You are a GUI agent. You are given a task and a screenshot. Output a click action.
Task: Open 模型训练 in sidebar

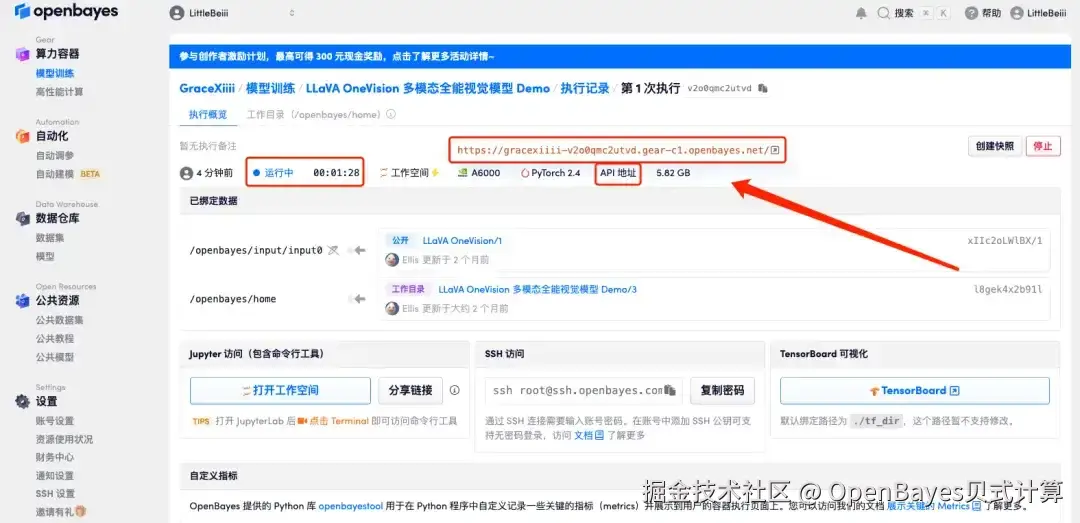pos(55,73)
